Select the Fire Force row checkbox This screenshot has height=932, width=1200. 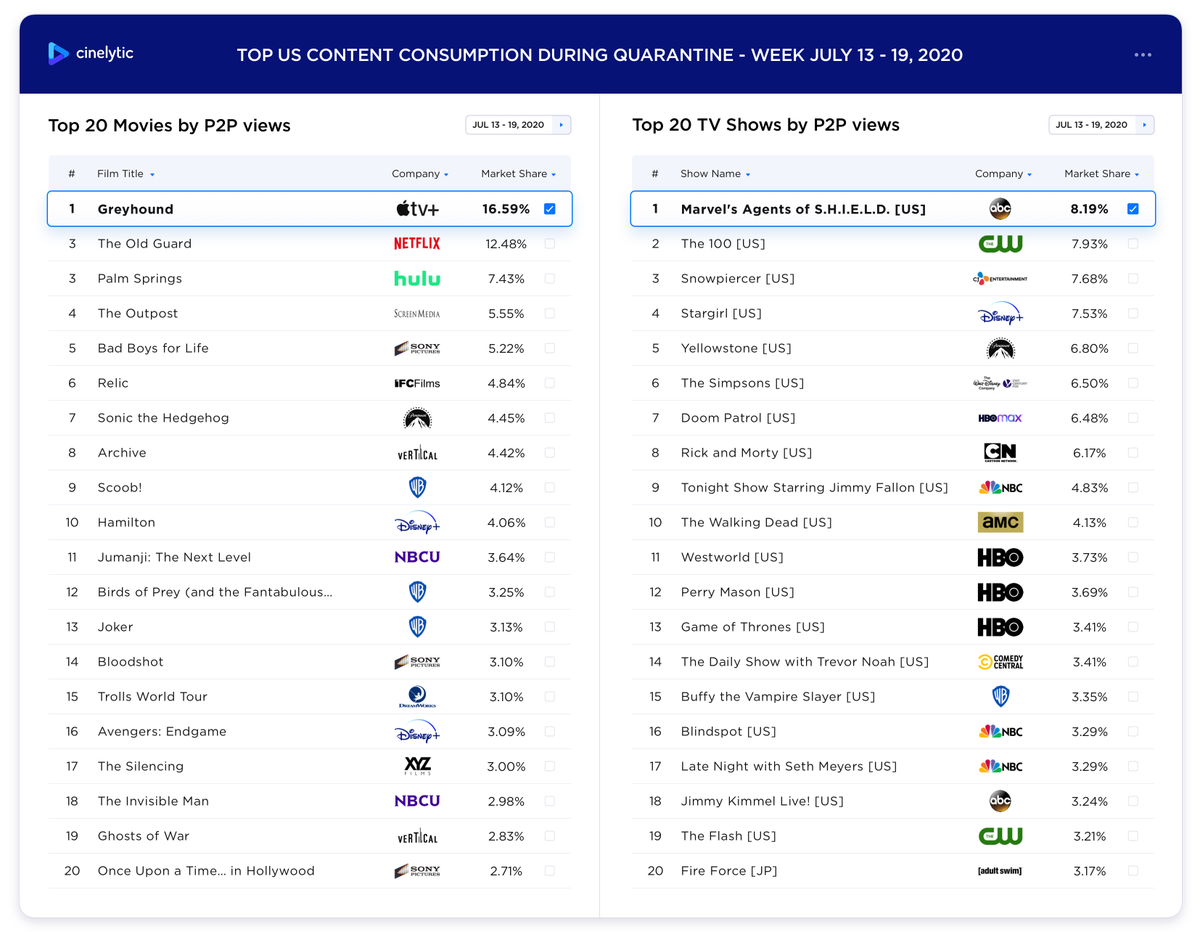pyautogui.click(x=1133, y=871)
